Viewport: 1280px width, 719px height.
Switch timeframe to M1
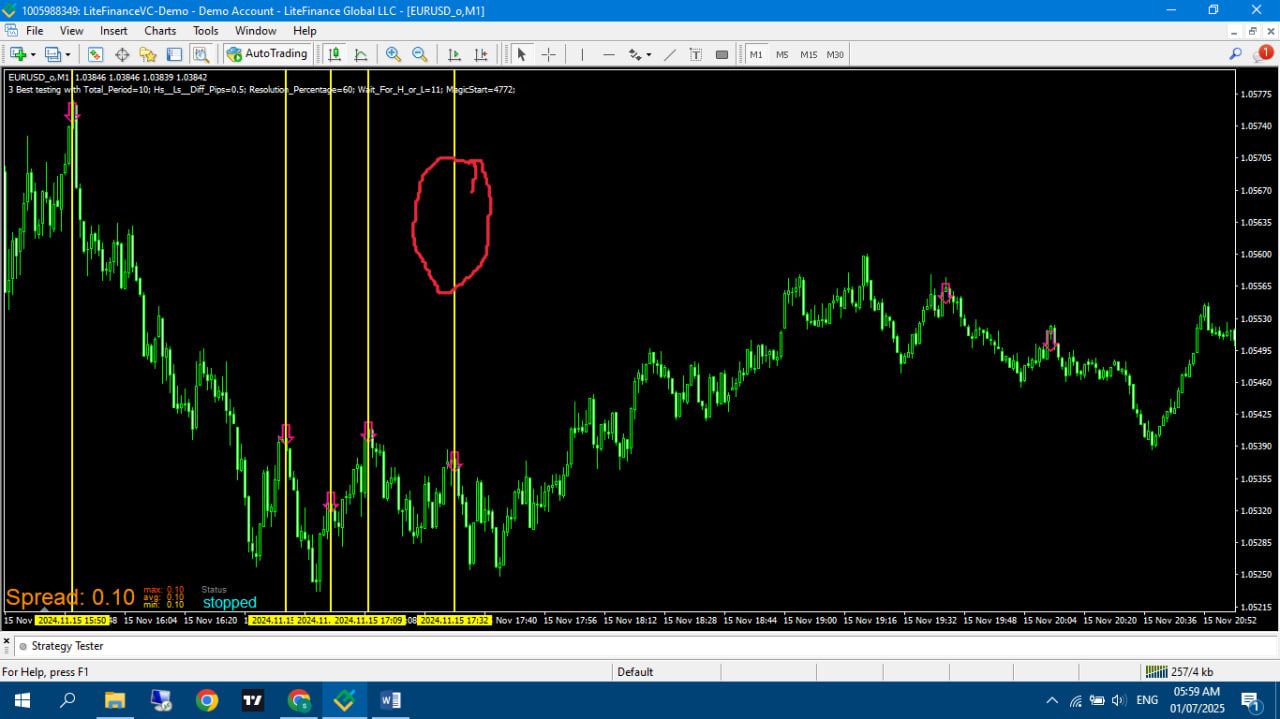click(756, 54)
